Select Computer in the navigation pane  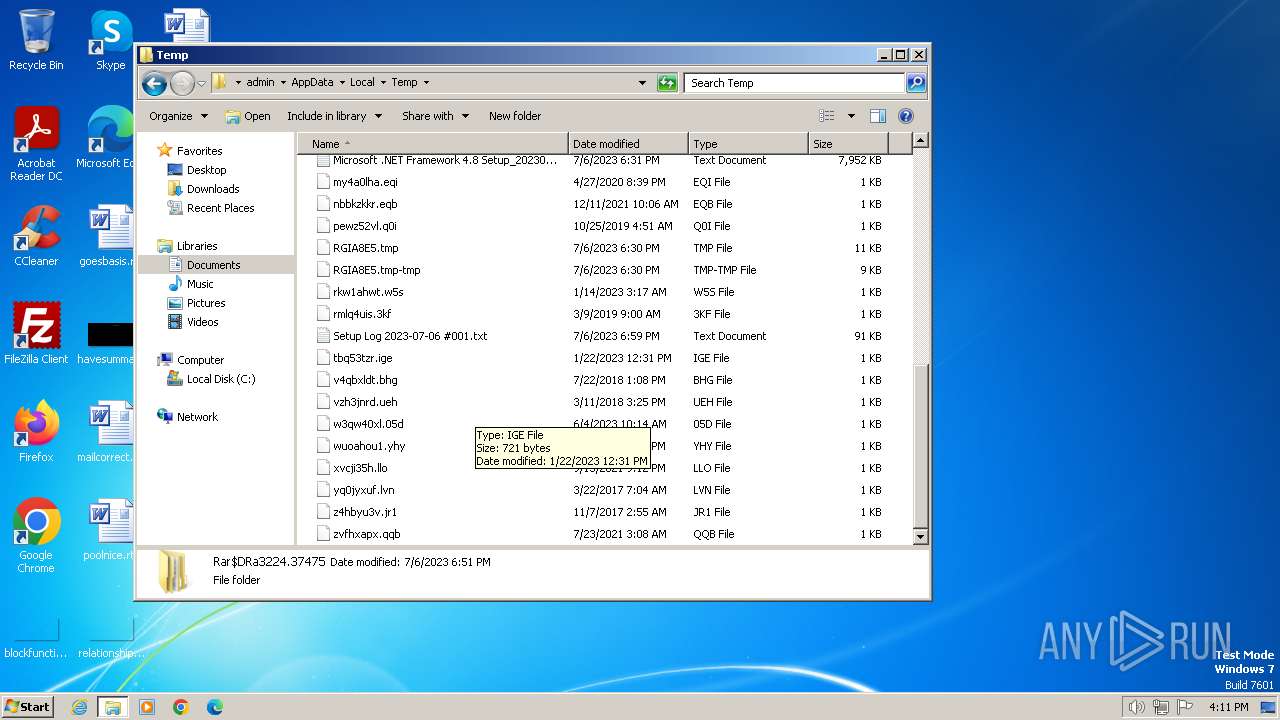pos(200,360)
